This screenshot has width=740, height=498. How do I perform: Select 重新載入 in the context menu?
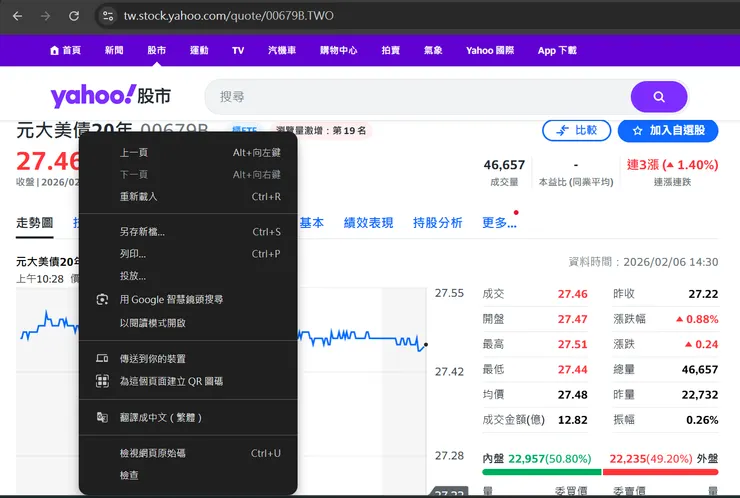click(x=188, y=196)
